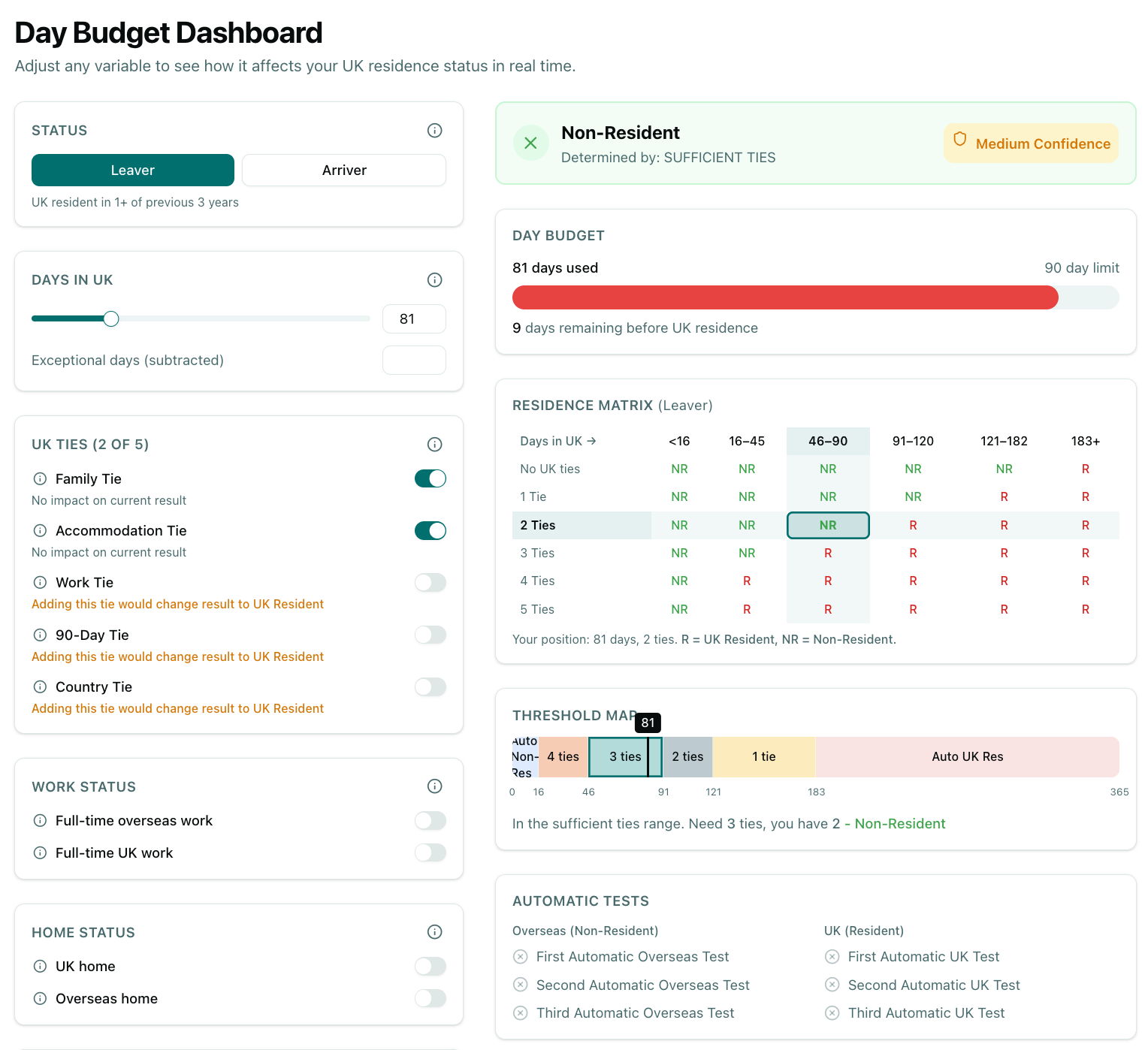The image size is (1148, 1050).
Task: Open the STATUS info icon
Action: (434, 130)
